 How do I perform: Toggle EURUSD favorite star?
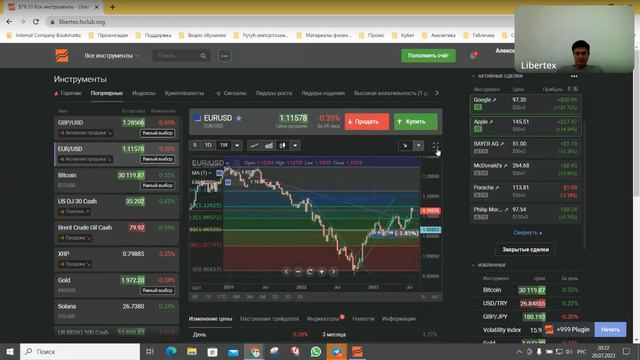[x=239, y=118]
